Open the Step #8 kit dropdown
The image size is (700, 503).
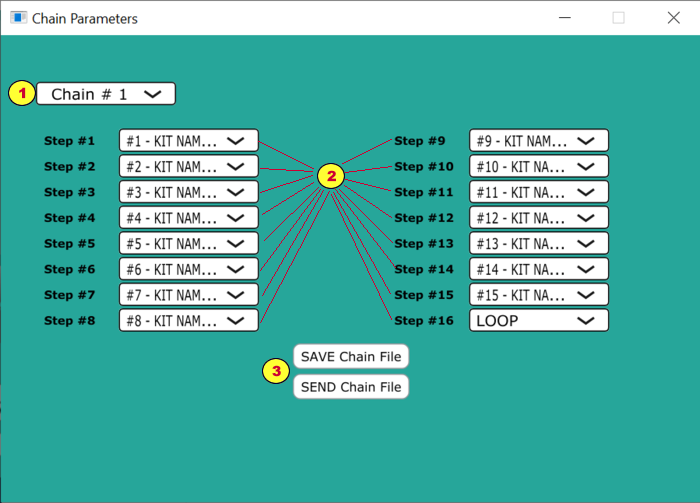(189, 321)
